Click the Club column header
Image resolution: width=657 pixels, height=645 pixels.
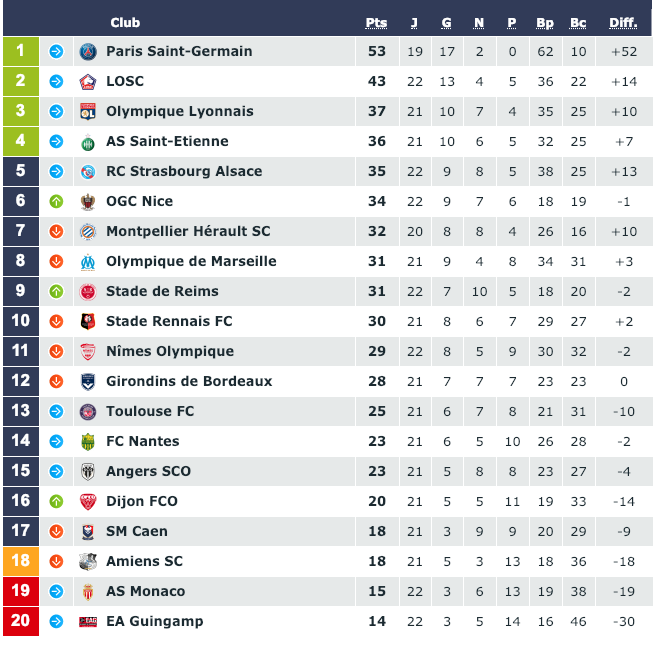coord(125,23)
